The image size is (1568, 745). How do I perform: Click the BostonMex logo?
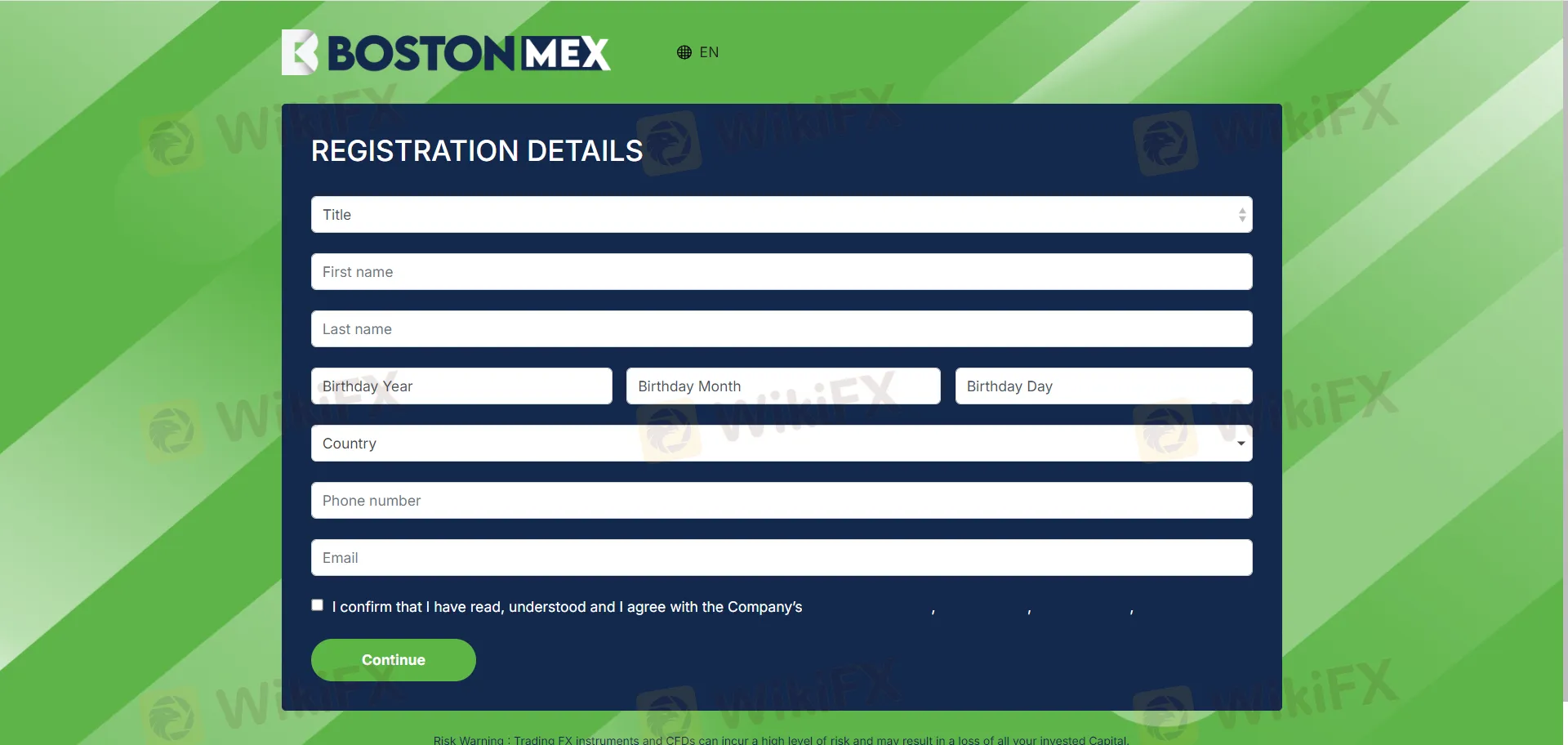coord(445,51)
